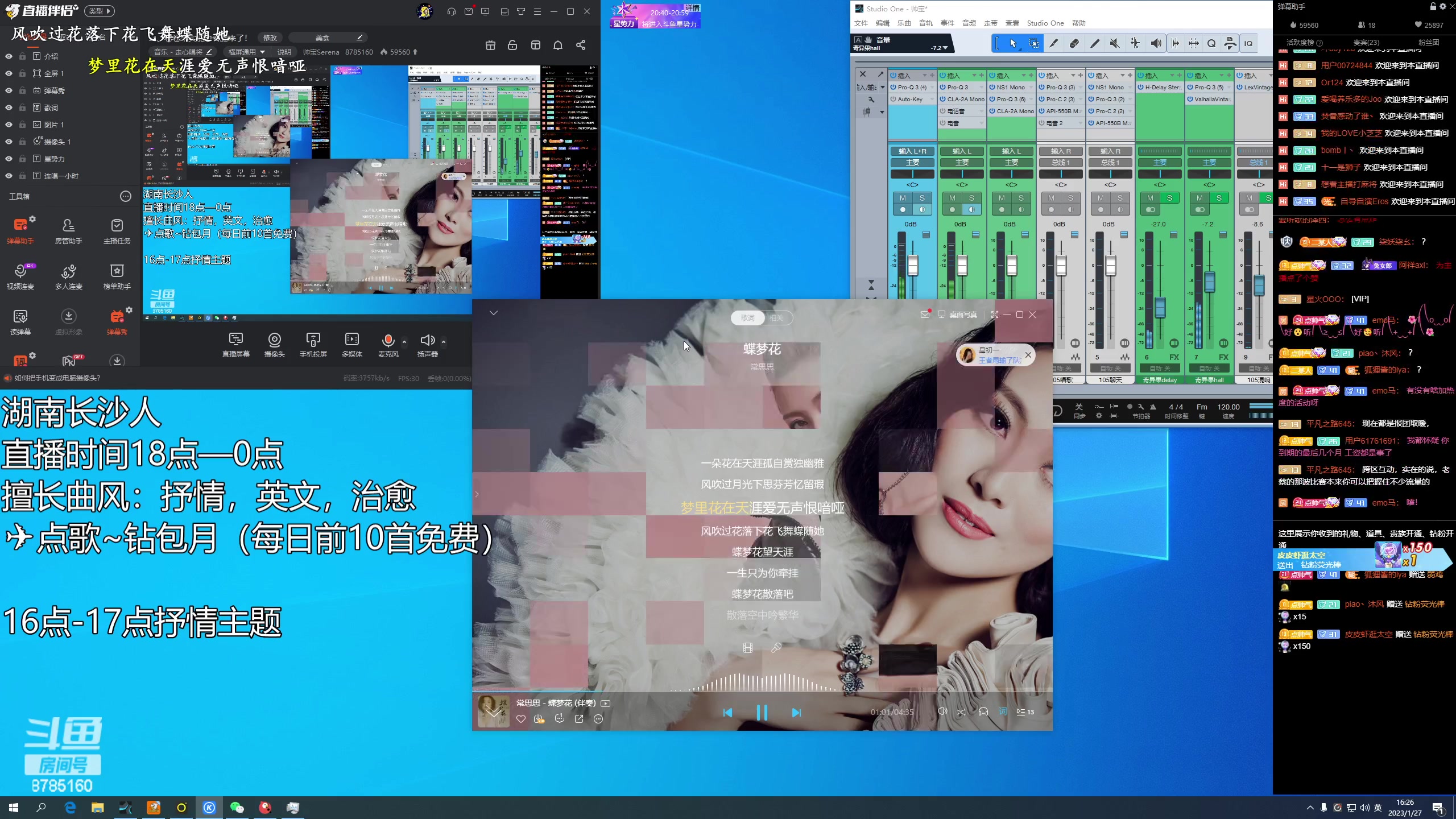Toggle visibility of the 全屏 1 source layer
This screenshot has height=819, width=1456.
click(x=9, y=73)
